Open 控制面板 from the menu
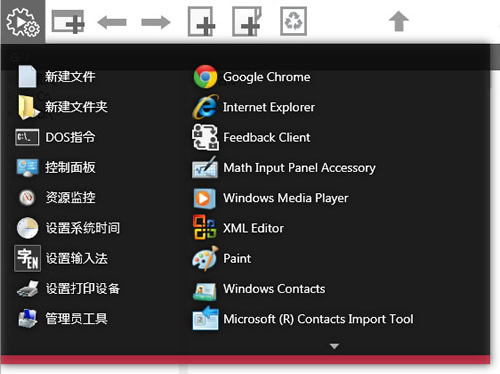 (x=70, y=168)
